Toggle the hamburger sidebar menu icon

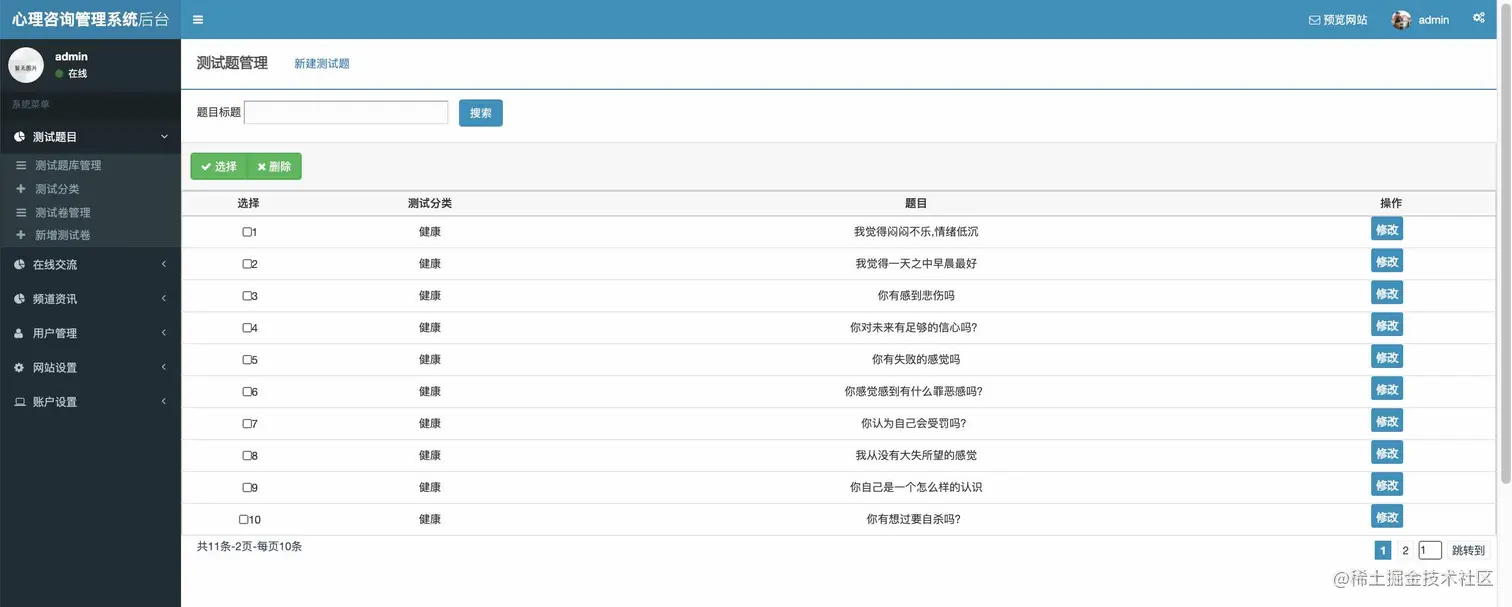point(198,20)
